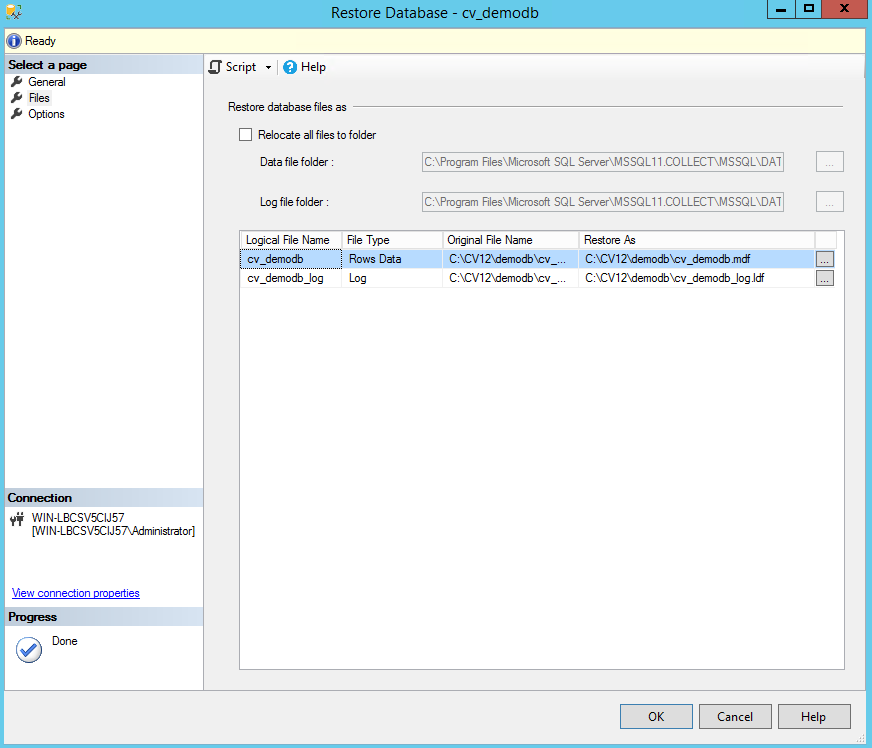Click the Log file type cell
Viewport: 872px width, 748px height.
point(392,278)
